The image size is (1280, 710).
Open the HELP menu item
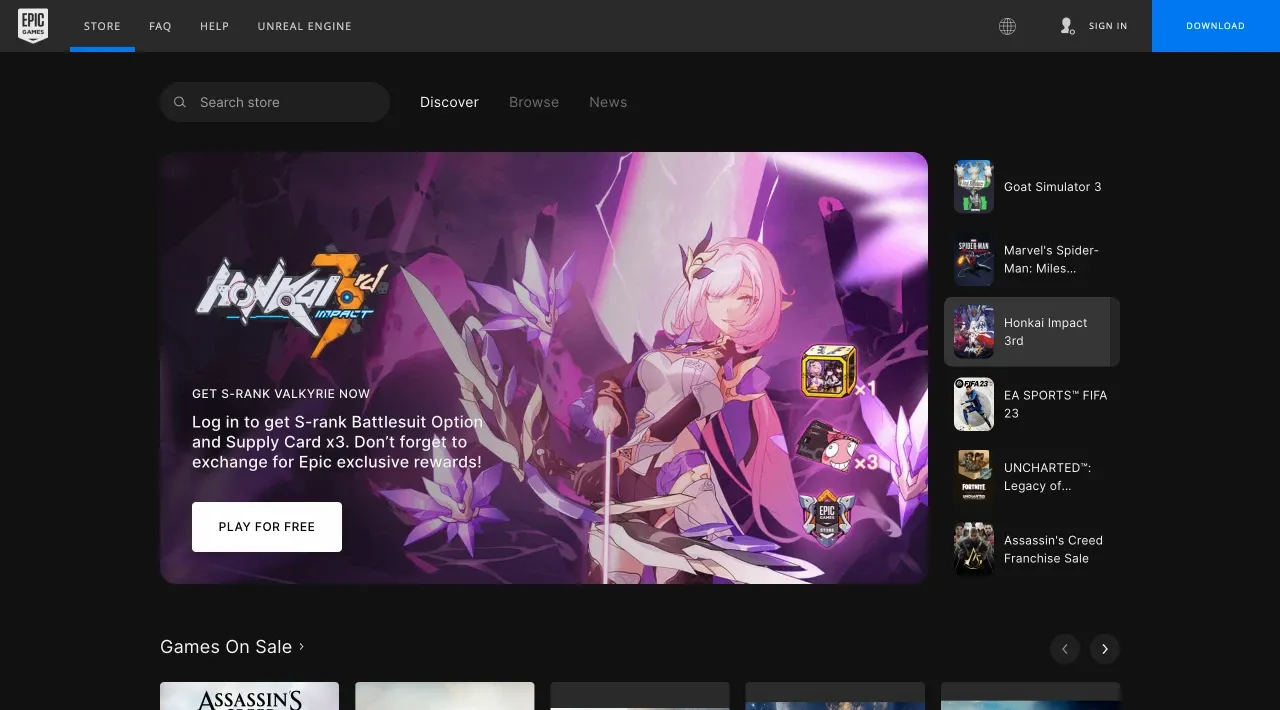(215, 26)
